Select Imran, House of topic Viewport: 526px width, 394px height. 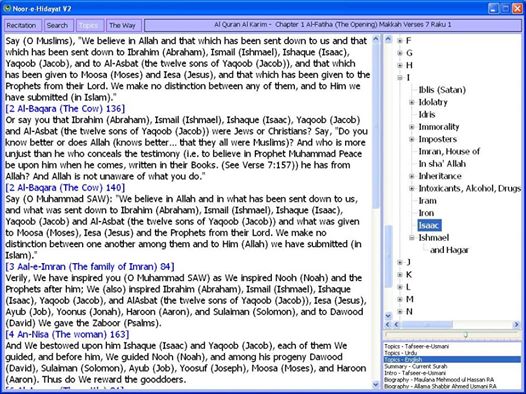point(449,152)
